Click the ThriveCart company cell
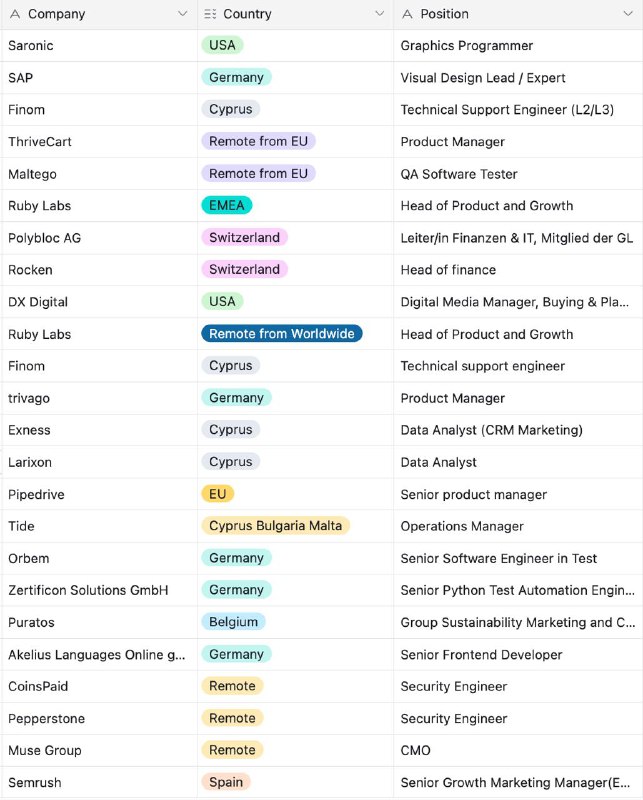The height and width of the screenshot is (800, 643). [x=99, y=141]
